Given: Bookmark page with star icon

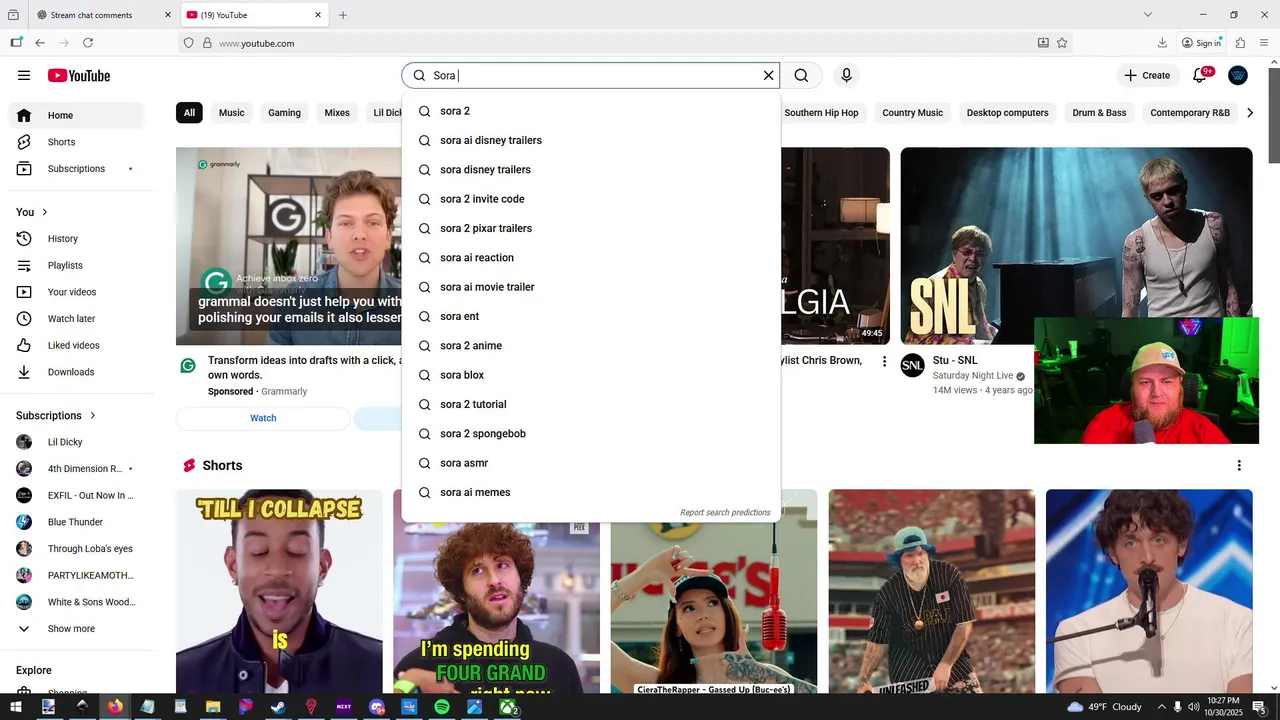Looking at the screenshot, I should coord(1062,43).
